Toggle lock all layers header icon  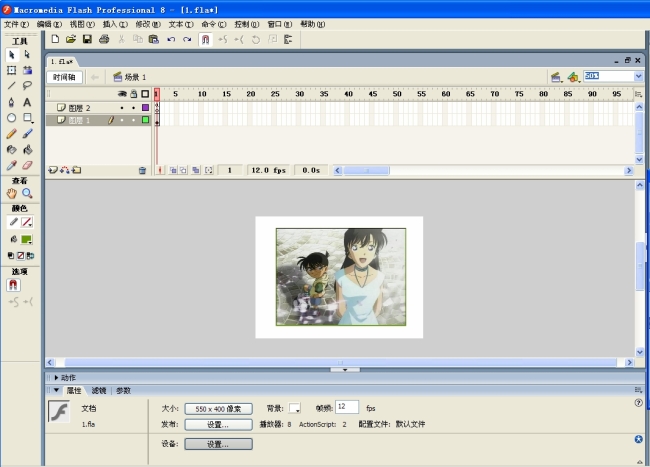click(x=133, y=94)
